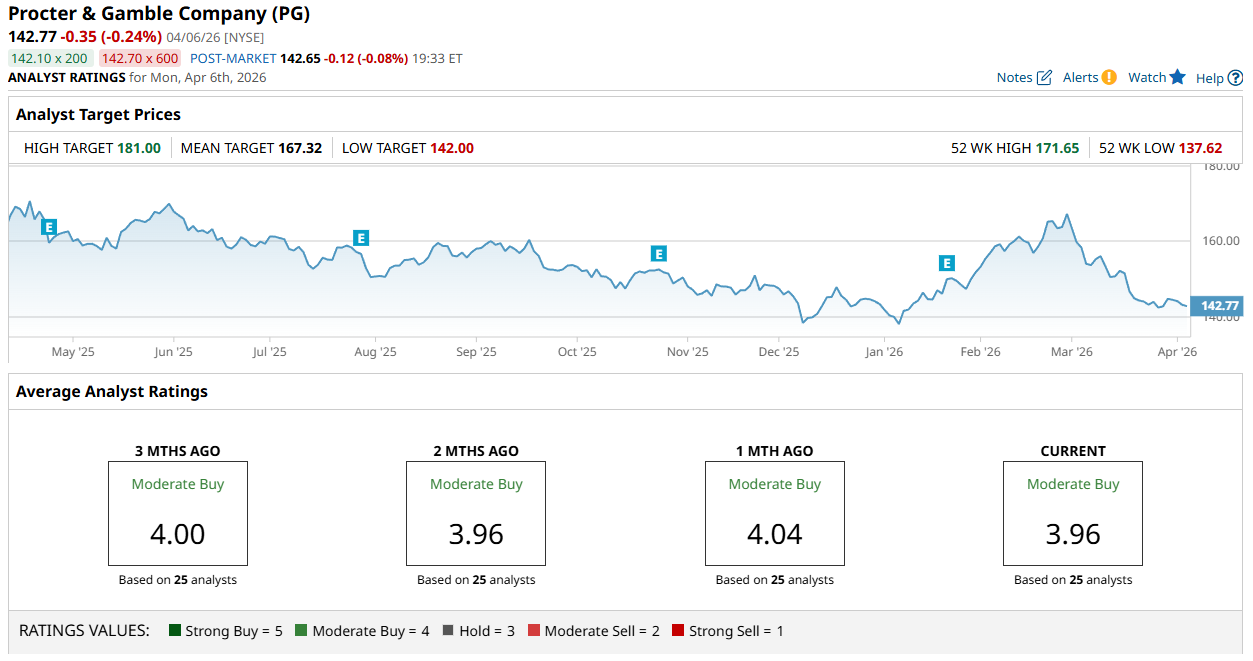This screenshot has height=661, width=1253.
Task: Click the Alerts text link
Action: click(x=1080, y=78)
